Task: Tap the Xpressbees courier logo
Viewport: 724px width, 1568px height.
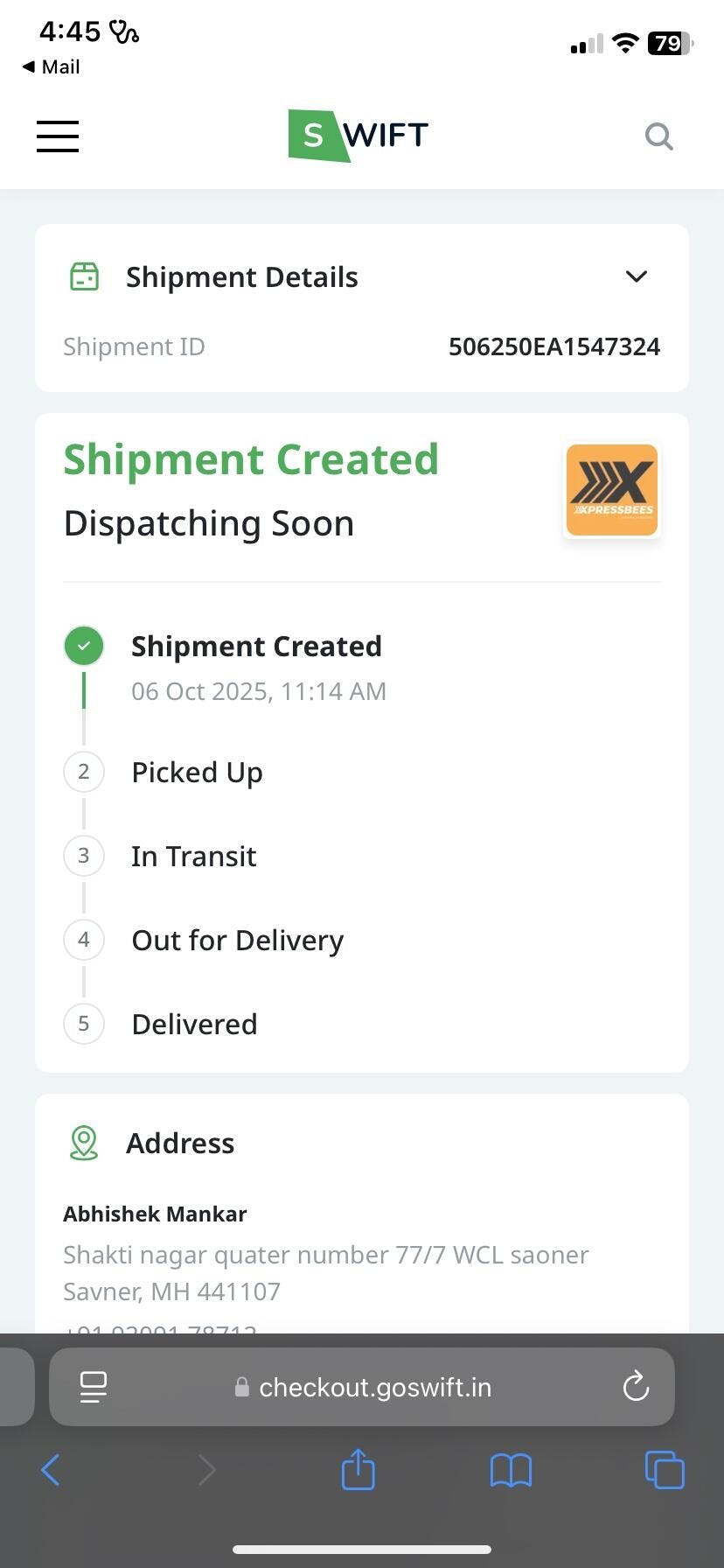Action: (x=612, y=490)
